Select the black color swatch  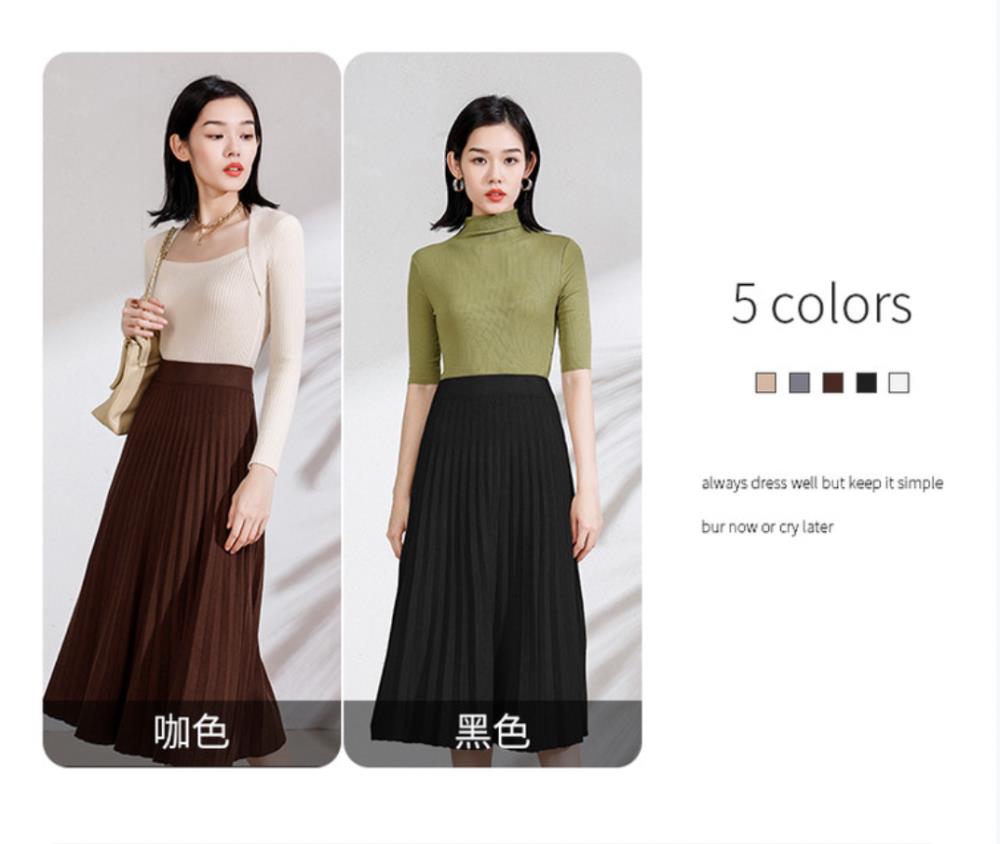coord(865,383)
